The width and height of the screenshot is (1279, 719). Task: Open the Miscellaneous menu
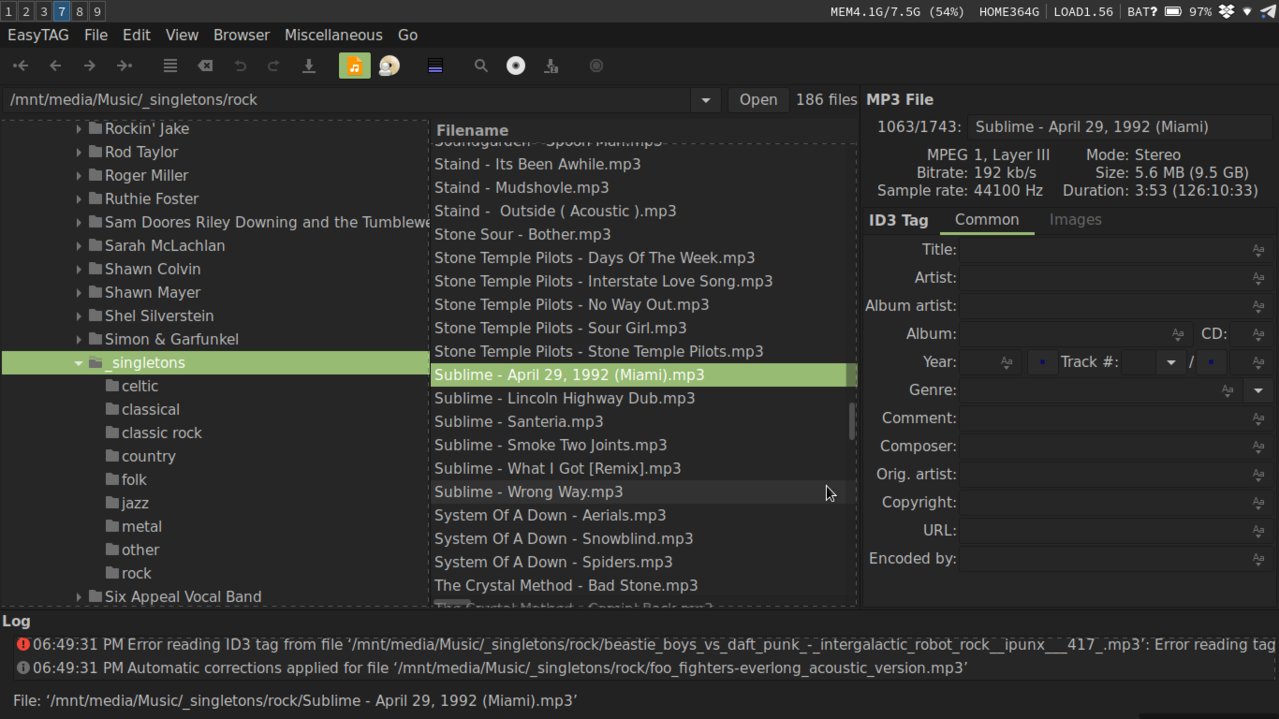pos(333,35)
